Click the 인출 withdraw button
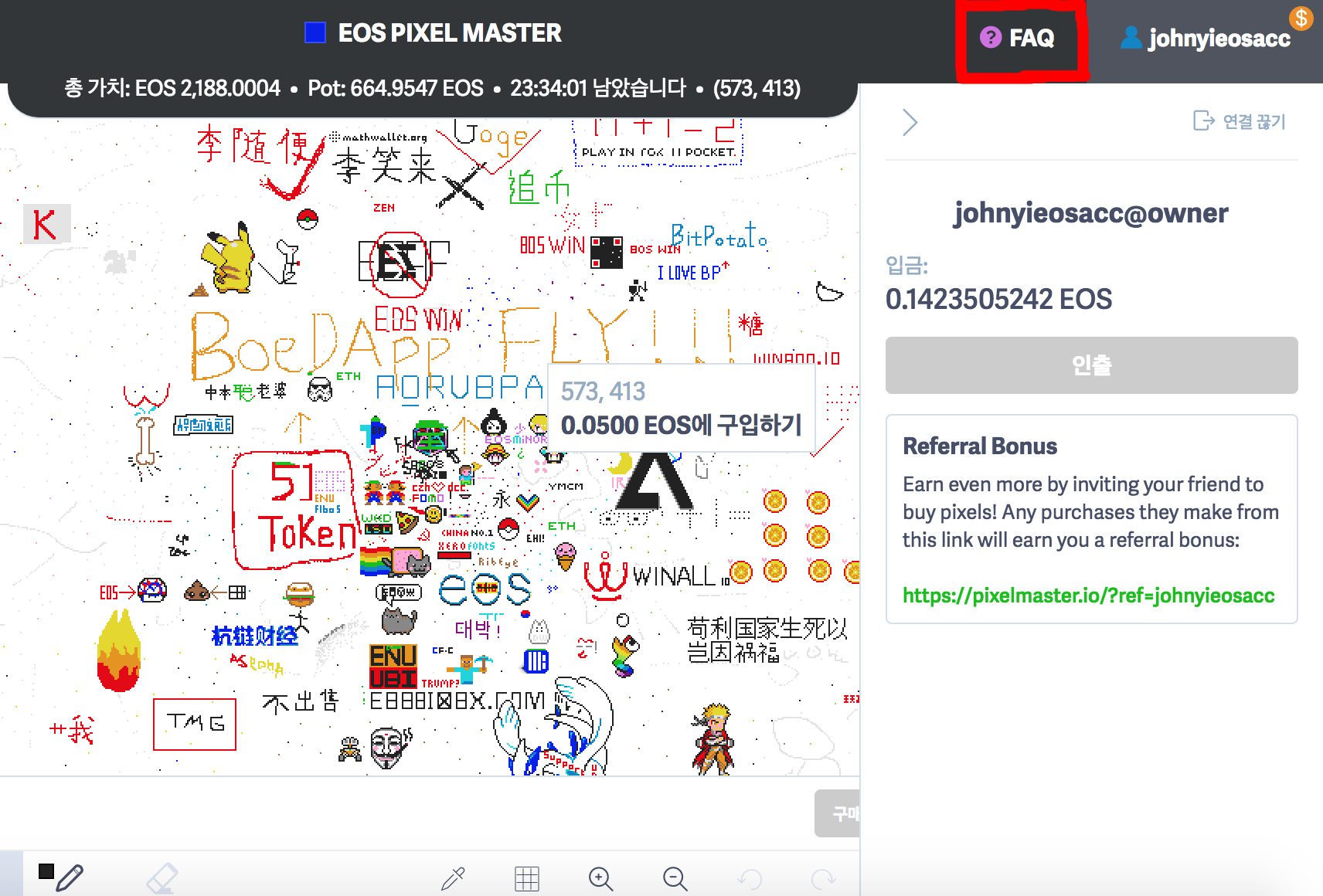Viewport: 1323px width, 896px height. (x=1091, y=365)
